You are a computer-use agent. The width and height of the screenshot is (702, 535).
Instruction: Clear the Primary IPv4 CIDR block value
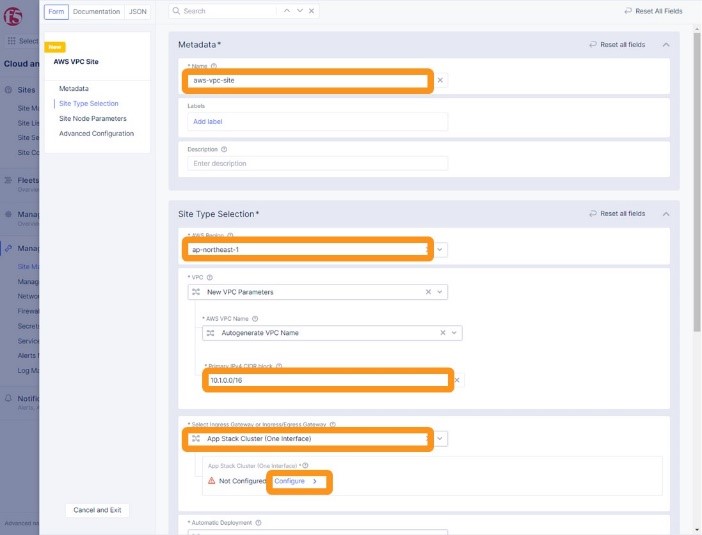457,380
